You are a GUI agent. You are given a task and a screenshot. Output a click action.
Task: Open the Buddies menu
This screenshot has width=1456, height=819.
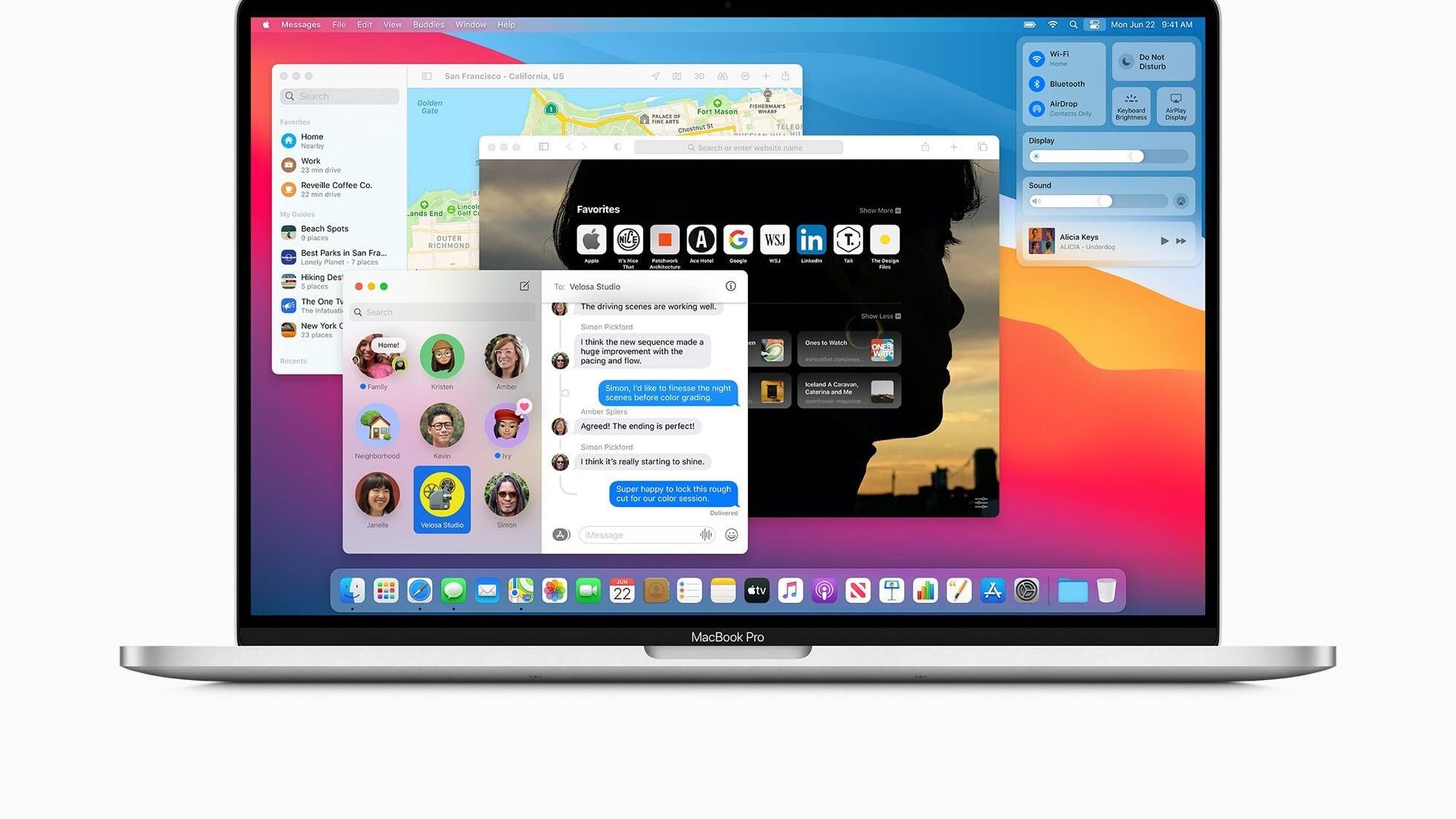[x=428, y=25]
